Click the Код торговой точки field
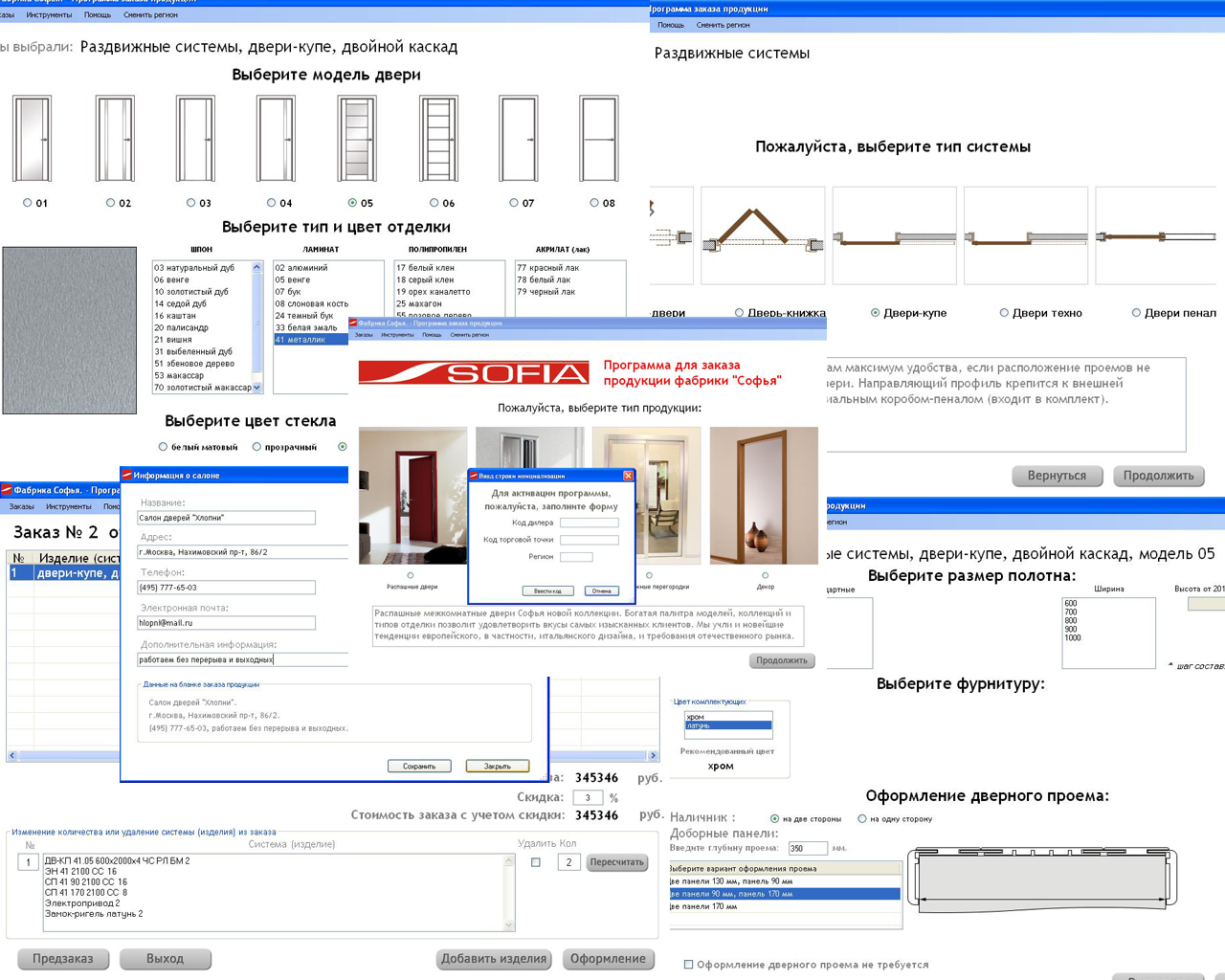1225x980 pixels. [x=590, y=540]
